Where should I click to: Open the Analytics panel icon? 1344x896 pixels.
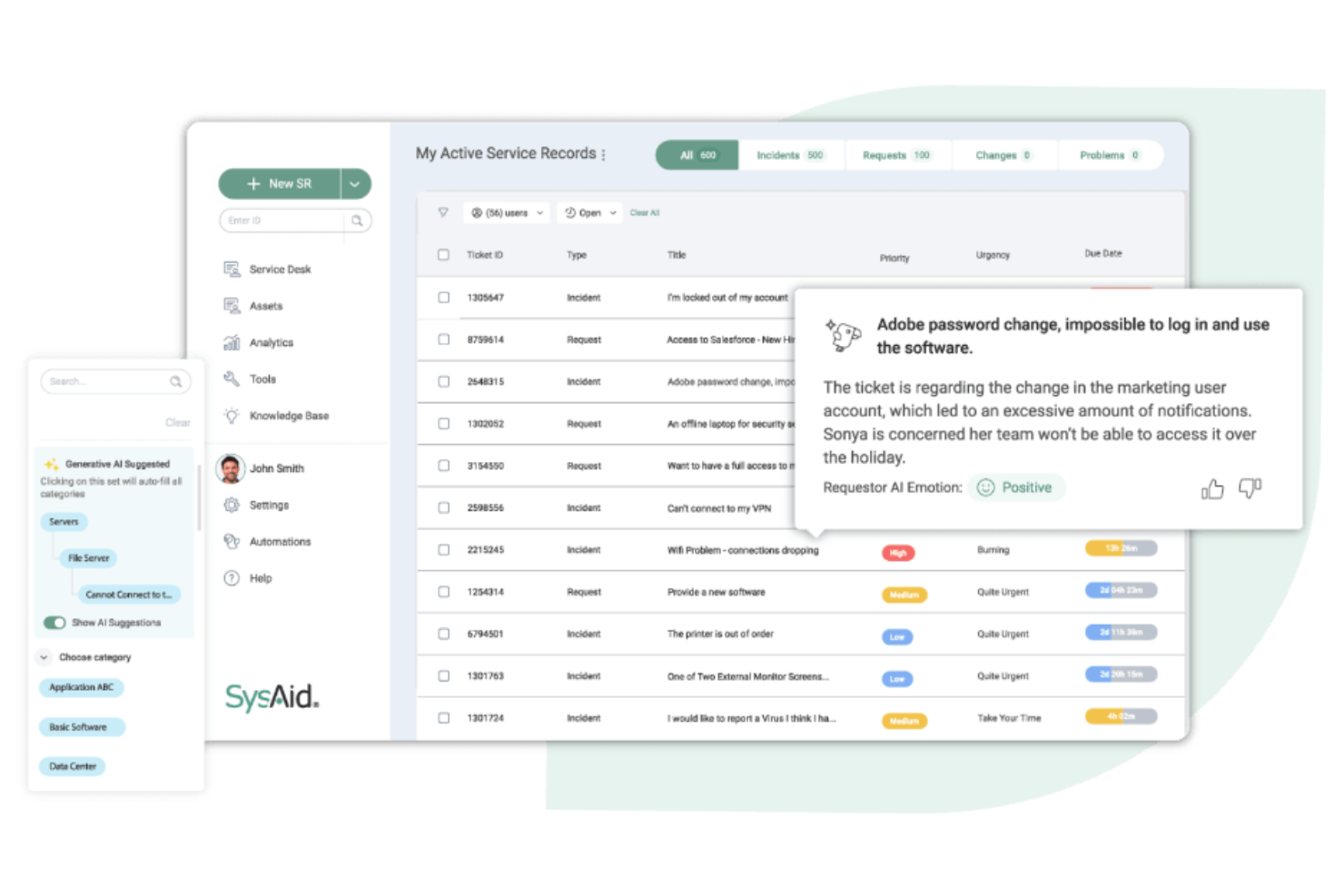[232, 342]
